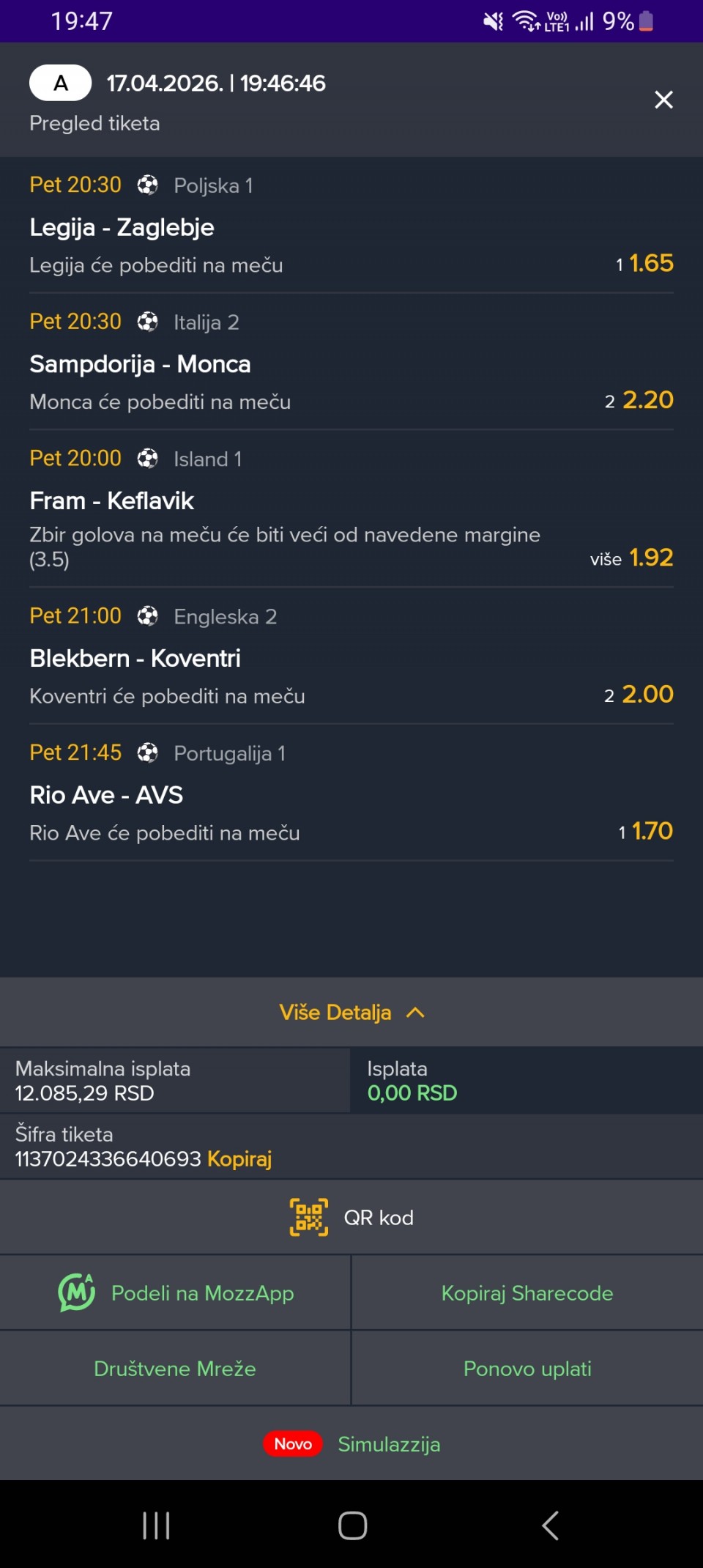The image size is (703, 1568).
Task: Tap soccer ball icon beside Italija 2
Action: click(148, 322)
